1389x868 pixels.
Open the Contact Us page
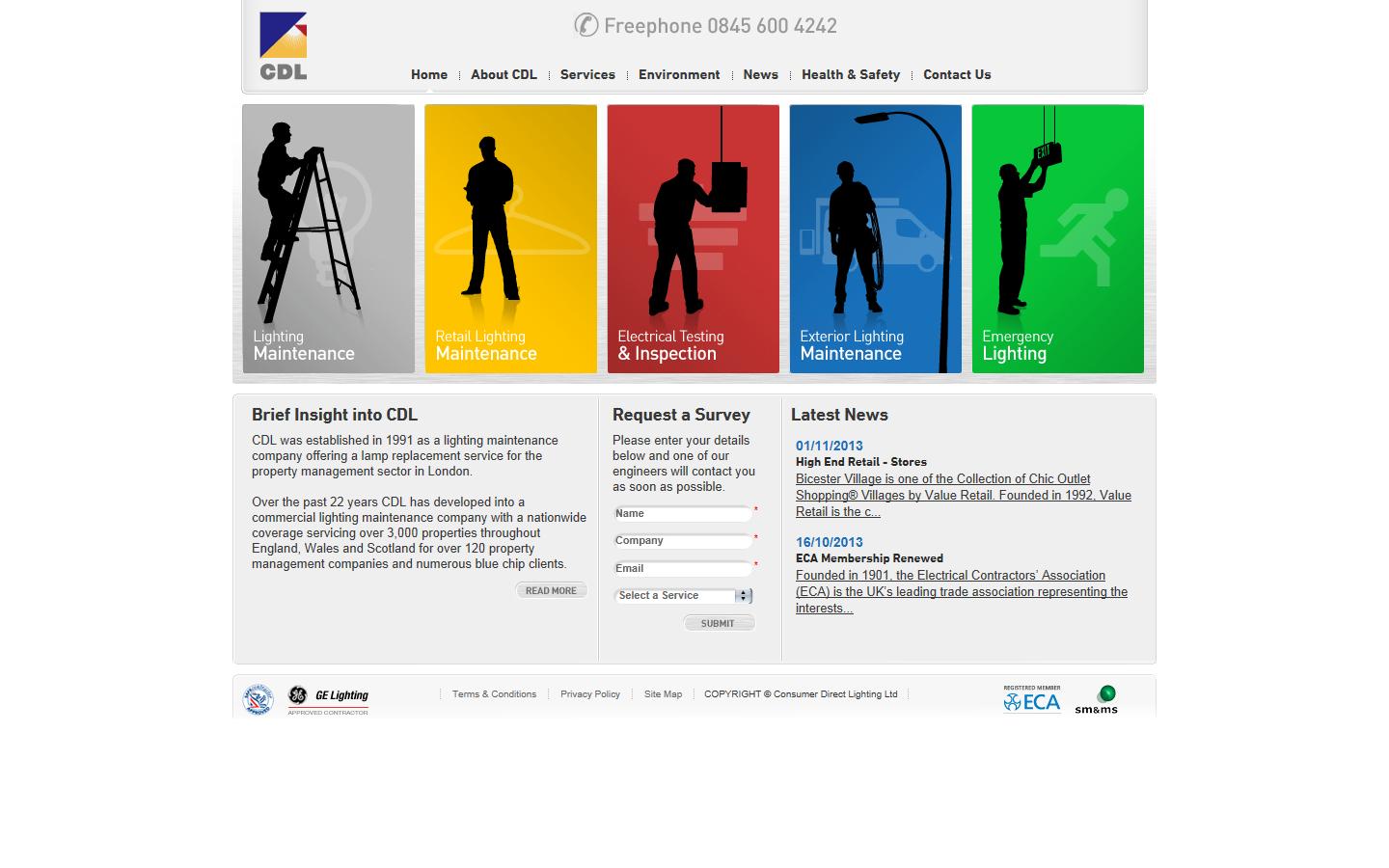click(956, 74)
